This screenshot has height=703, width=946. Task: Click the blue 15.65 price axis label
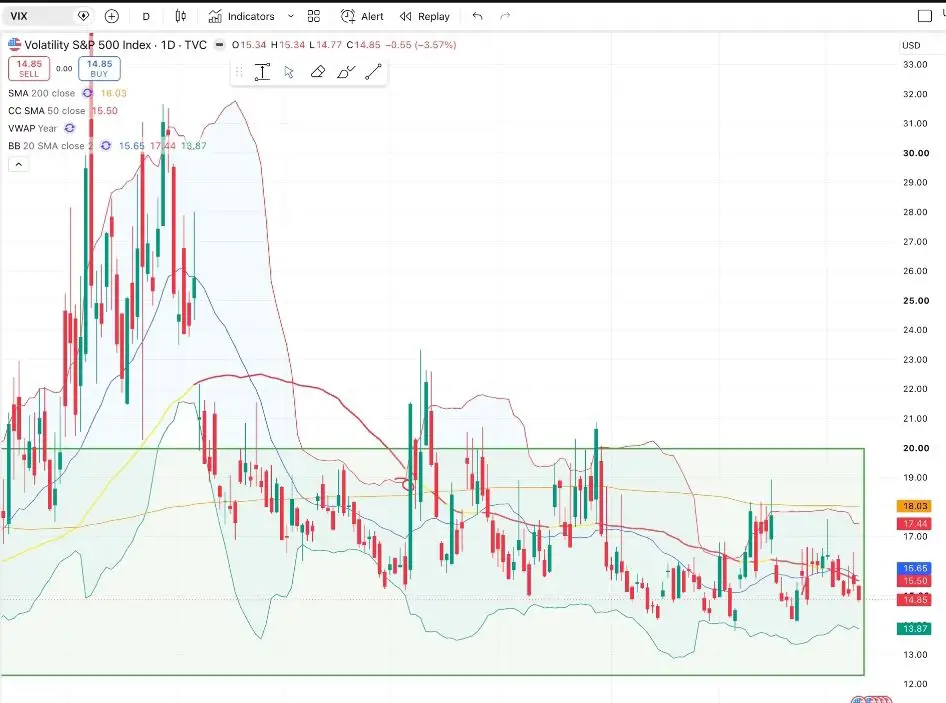click(915, 568)
